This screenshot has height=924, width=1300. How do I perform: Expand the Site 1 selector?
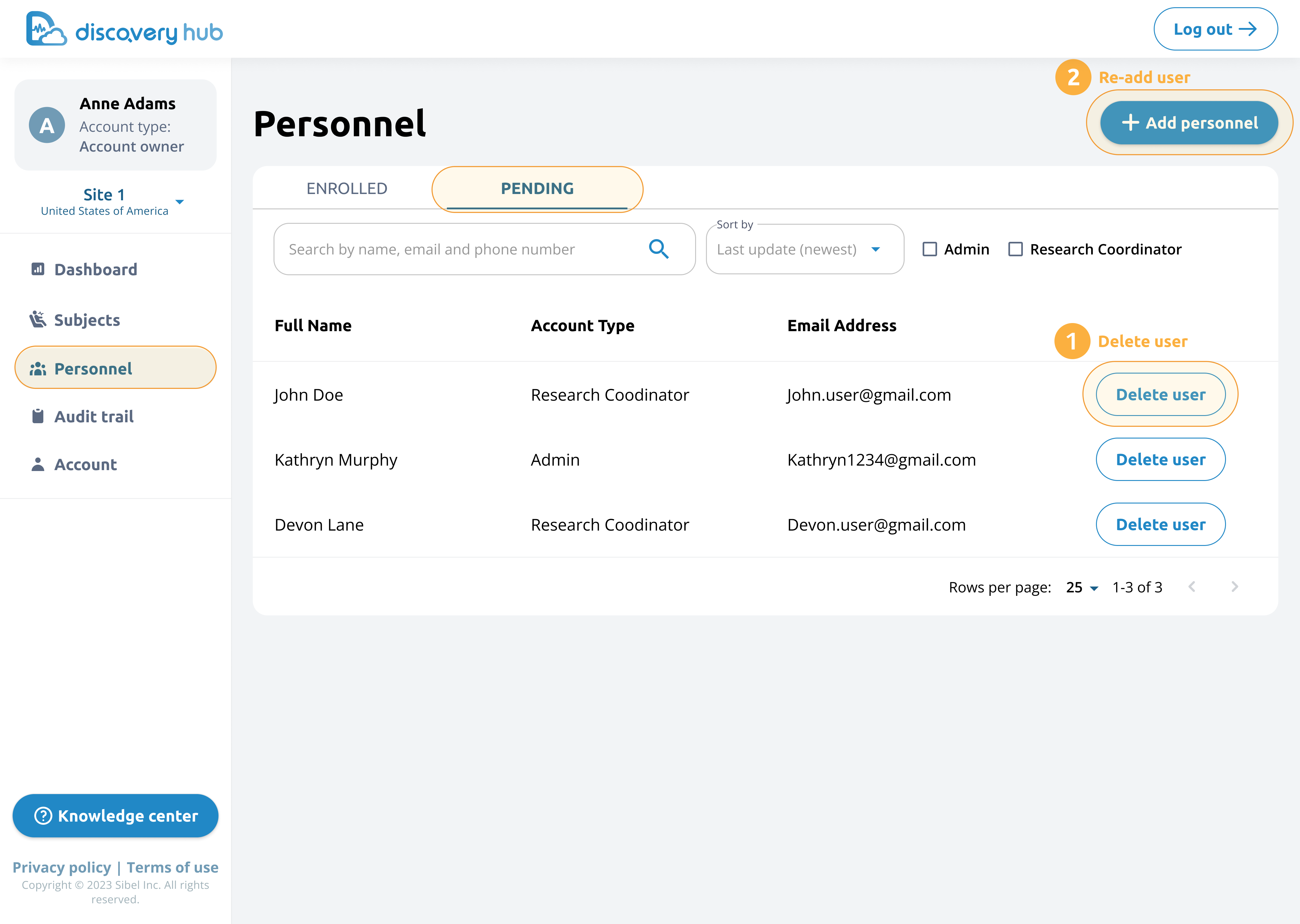pos(180,202)
